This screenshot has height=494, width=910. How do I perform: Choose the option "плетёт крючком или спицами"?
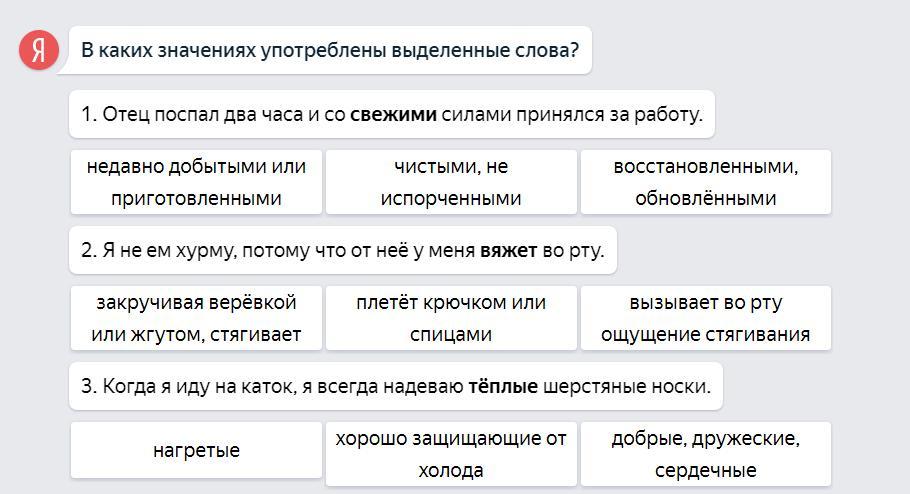click(451, 318)
